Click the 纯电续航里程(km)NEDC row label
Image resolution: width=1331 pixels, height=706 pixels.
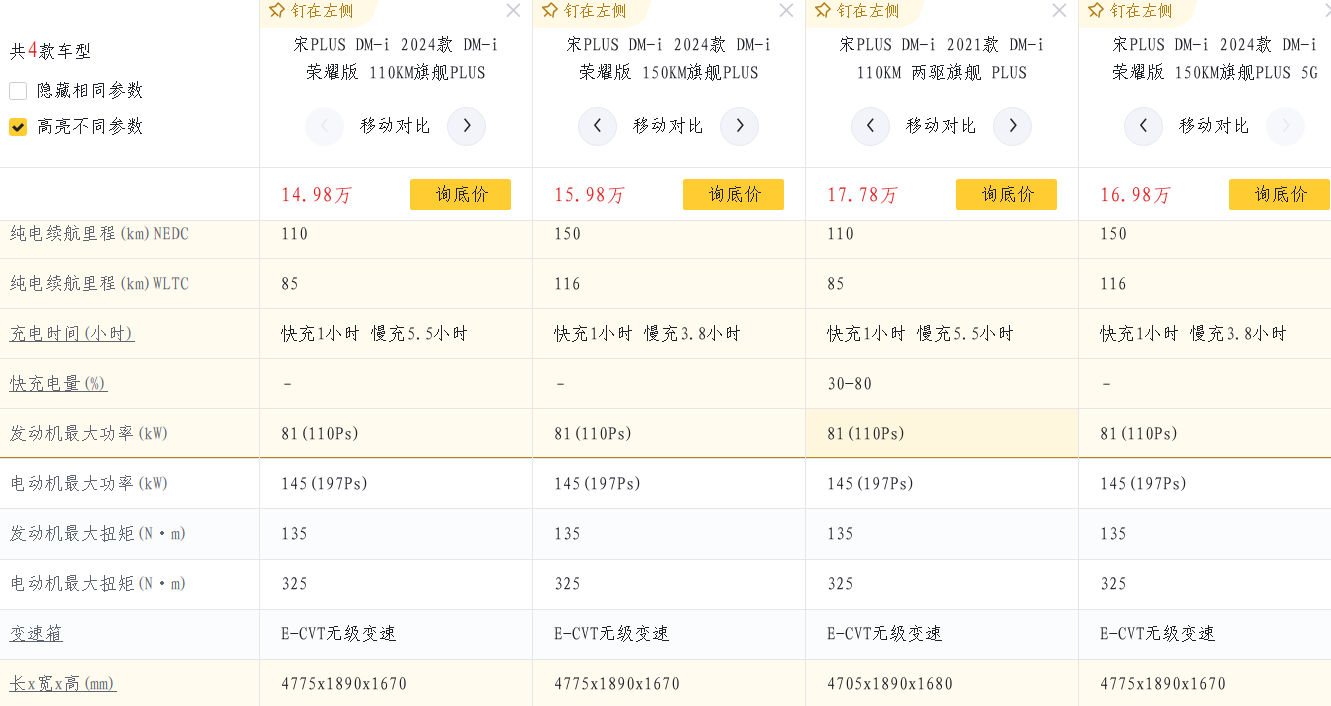coord(99,234)
